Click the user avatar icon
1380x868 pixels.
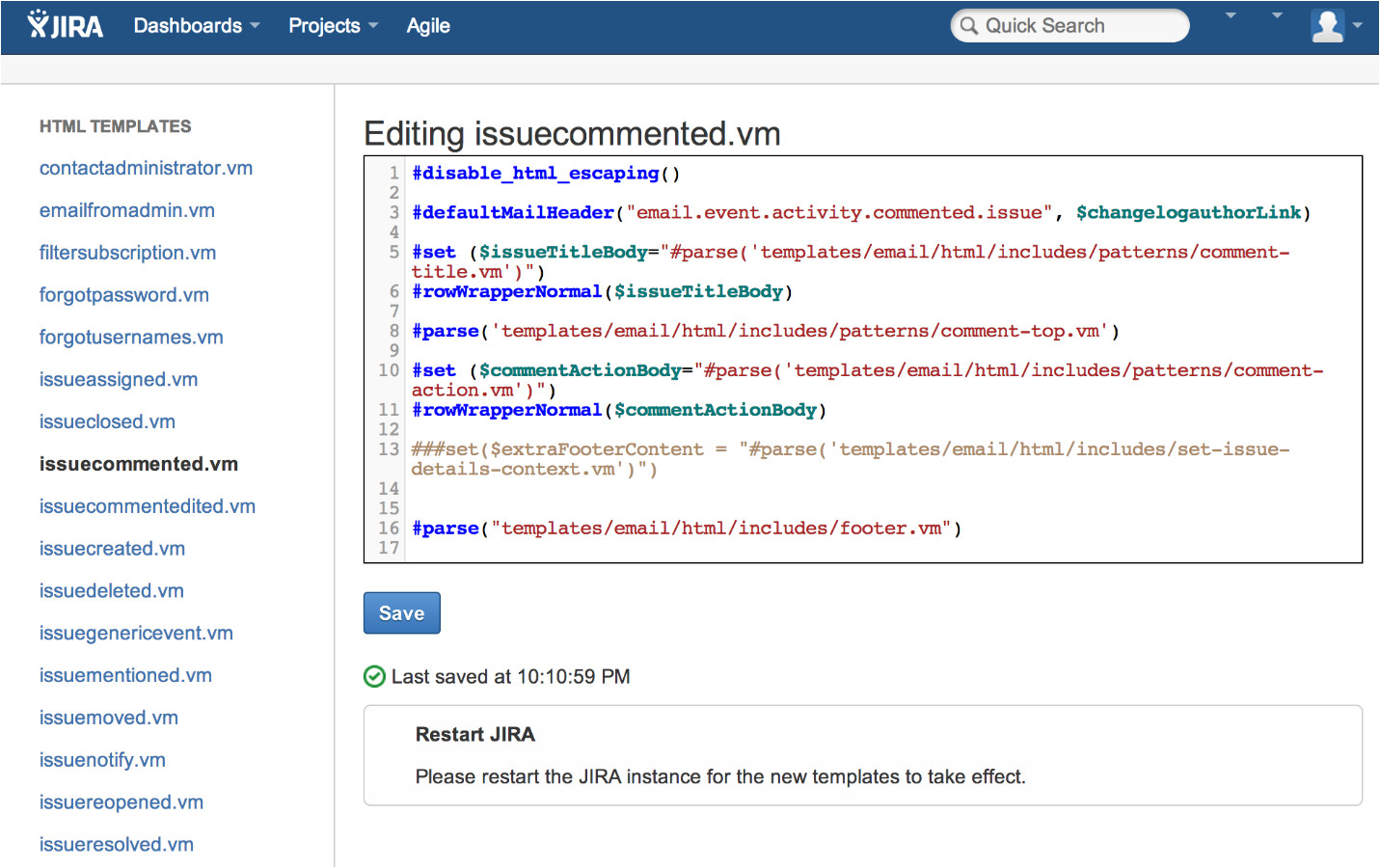click(x=1327, y=26)
